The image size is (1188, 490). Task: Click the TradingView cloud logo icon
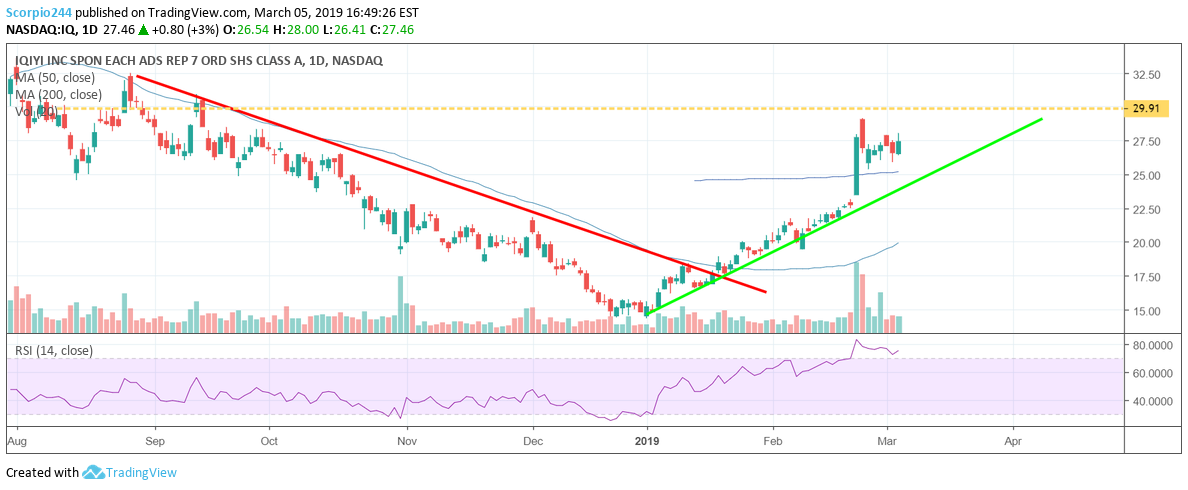point(95,472)
